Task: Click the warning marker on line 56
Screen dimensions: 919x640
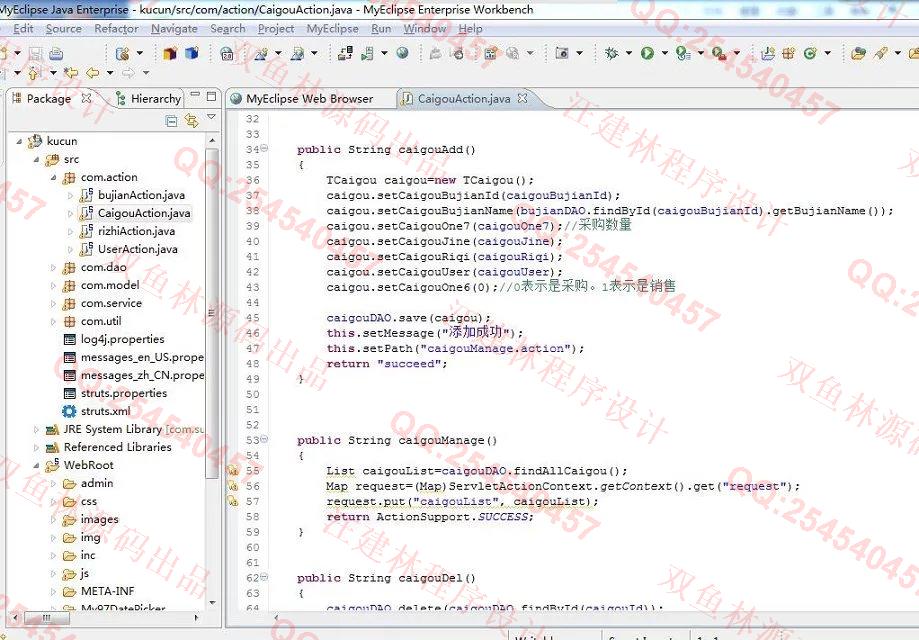Action: point(233,485)
